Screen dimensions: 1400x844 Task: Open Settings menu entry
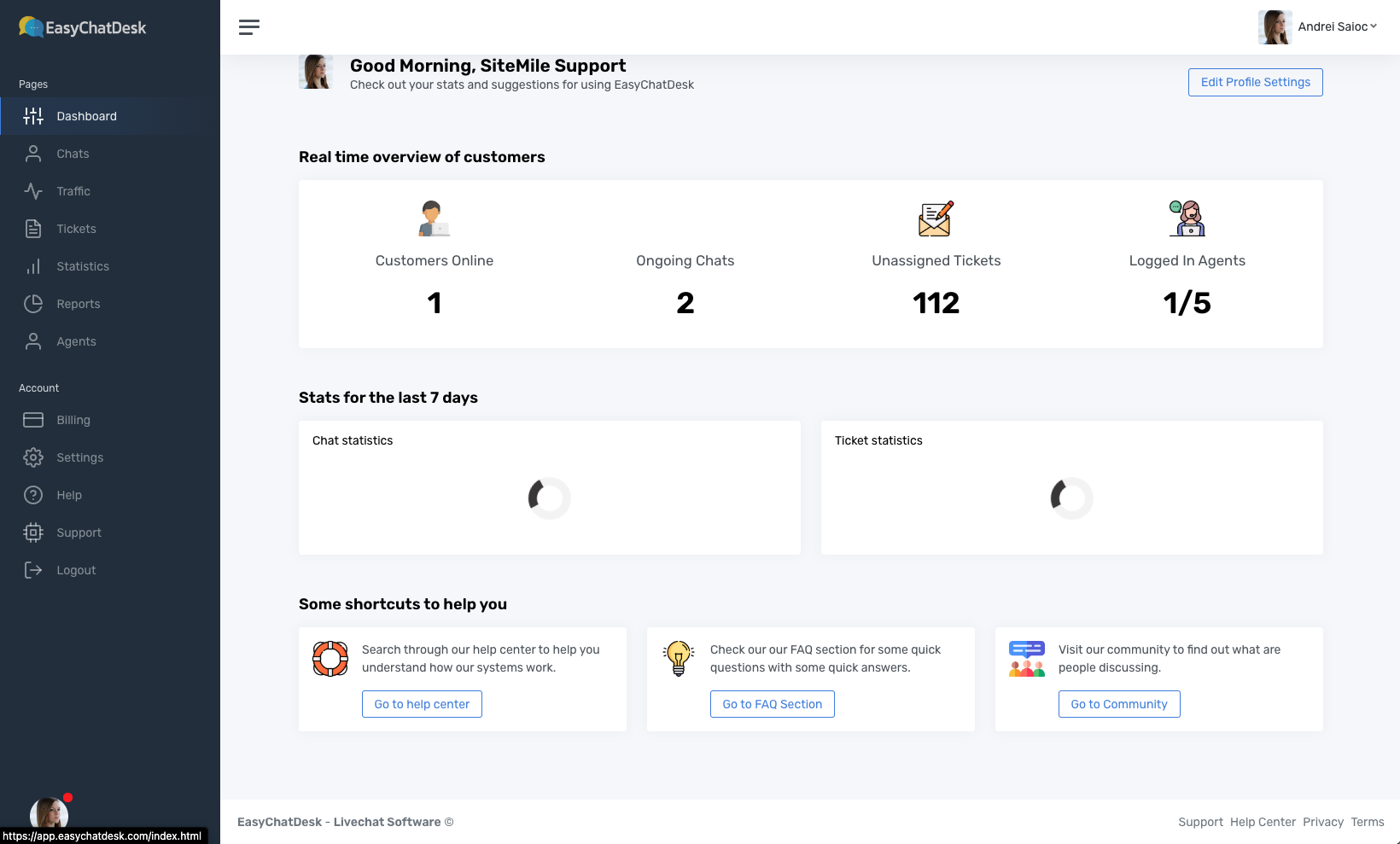(x=110, y=457)
